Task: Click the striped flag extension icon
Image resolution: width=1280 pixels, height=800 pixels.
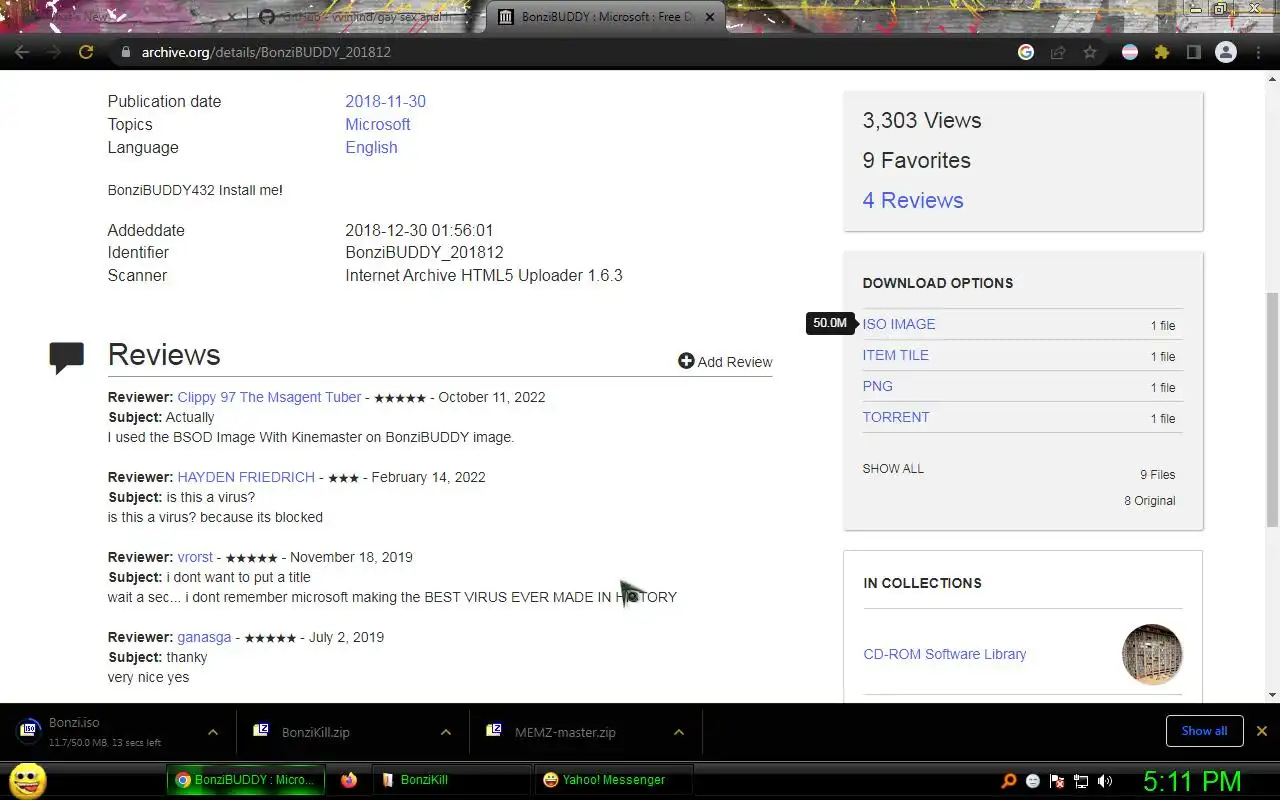Action: point(1130,52)
